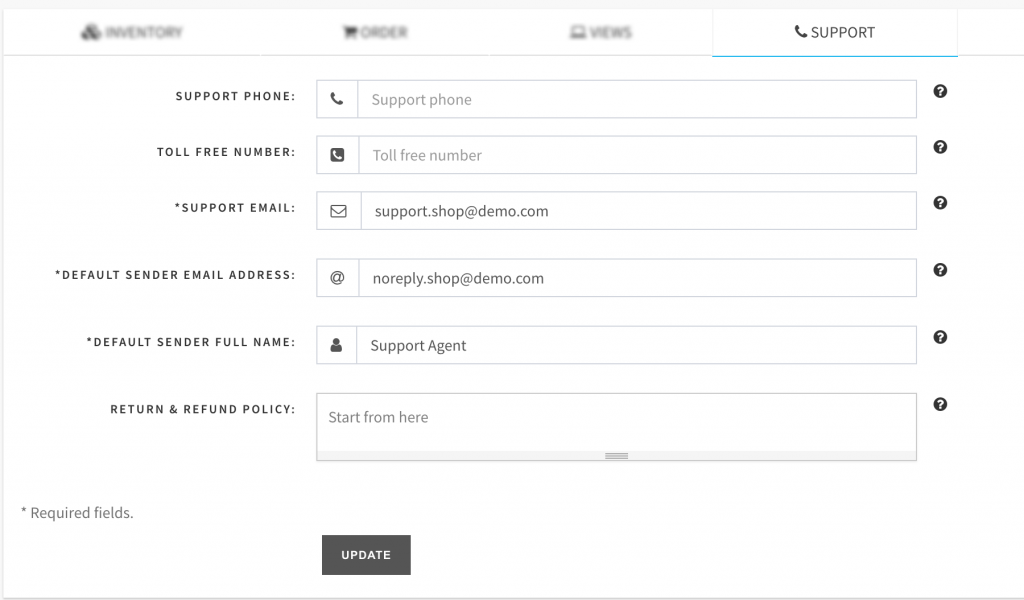Open help for Return & Refund Policy
The width and height of the screenshot is (1024, 600).
940,404
